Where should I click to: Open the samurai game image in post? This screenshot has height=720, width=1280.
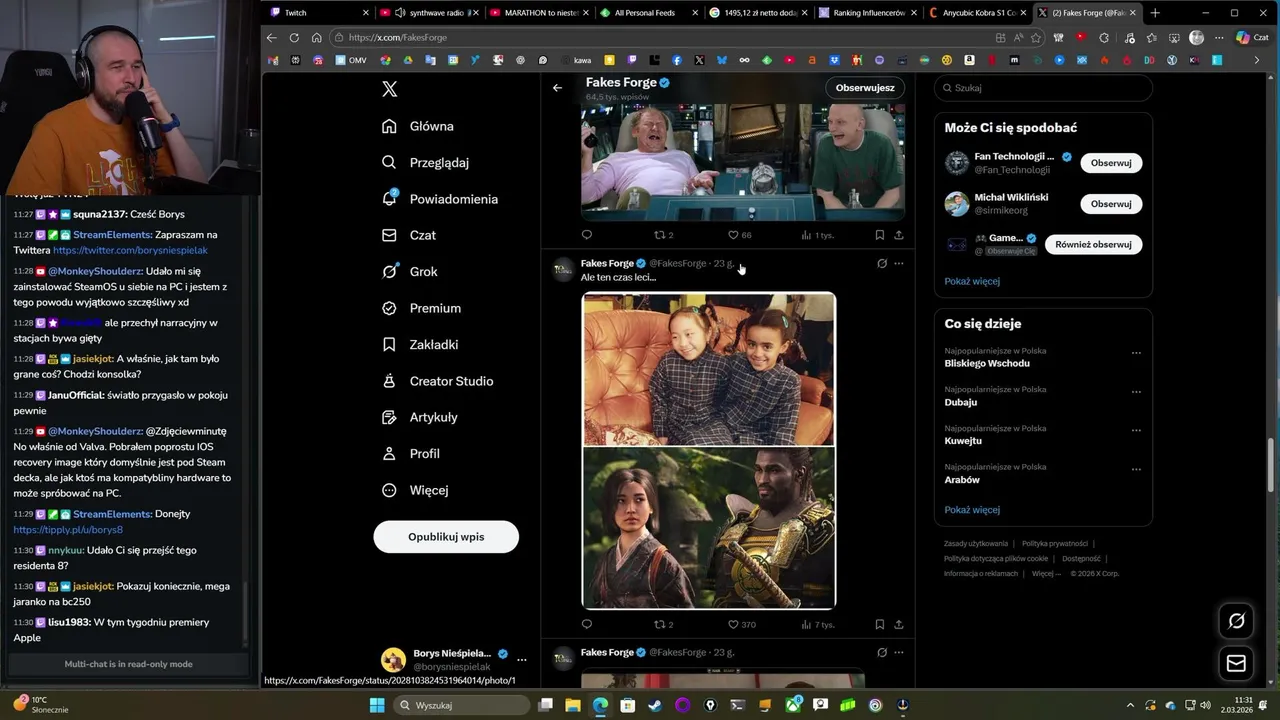pos(708,527)
